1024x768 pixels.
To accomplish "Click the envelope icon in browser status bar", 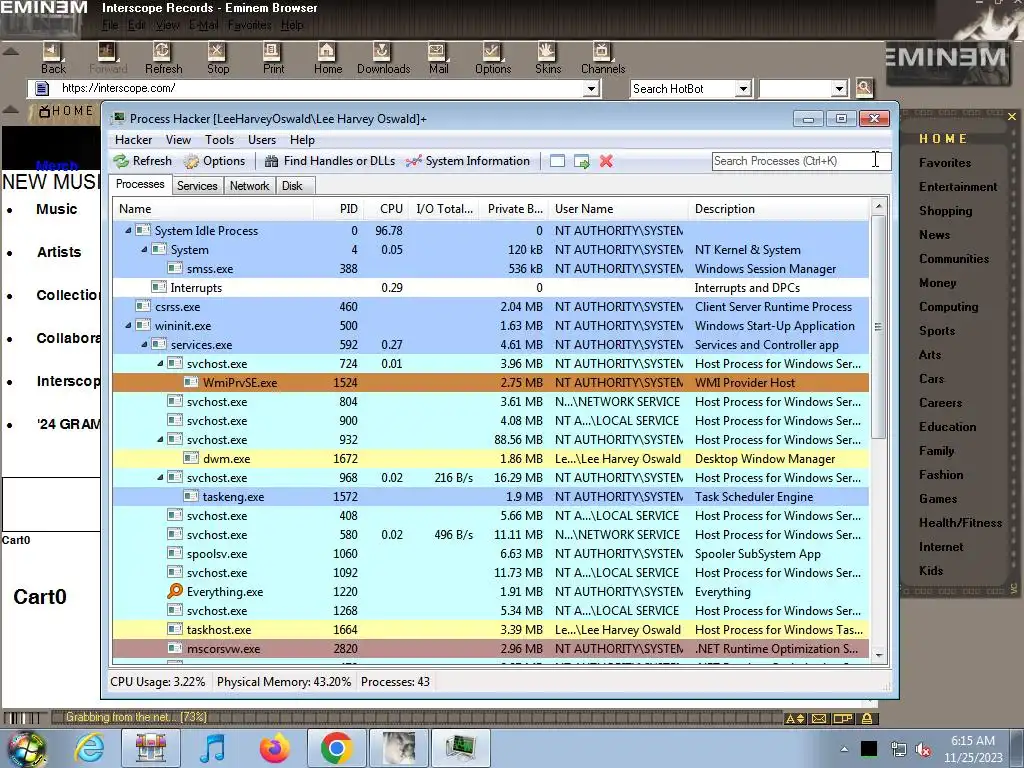I will coord(819,718).
